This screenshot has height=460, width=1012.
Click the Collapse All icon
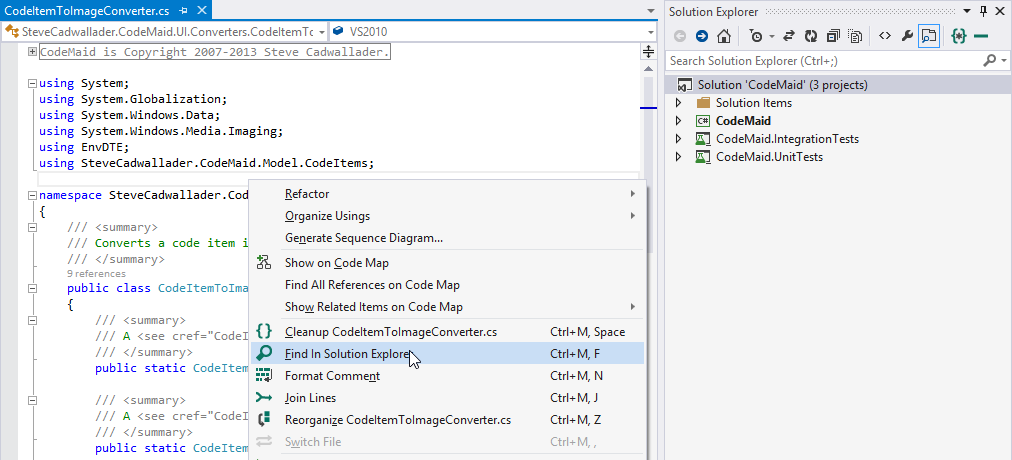833,36
